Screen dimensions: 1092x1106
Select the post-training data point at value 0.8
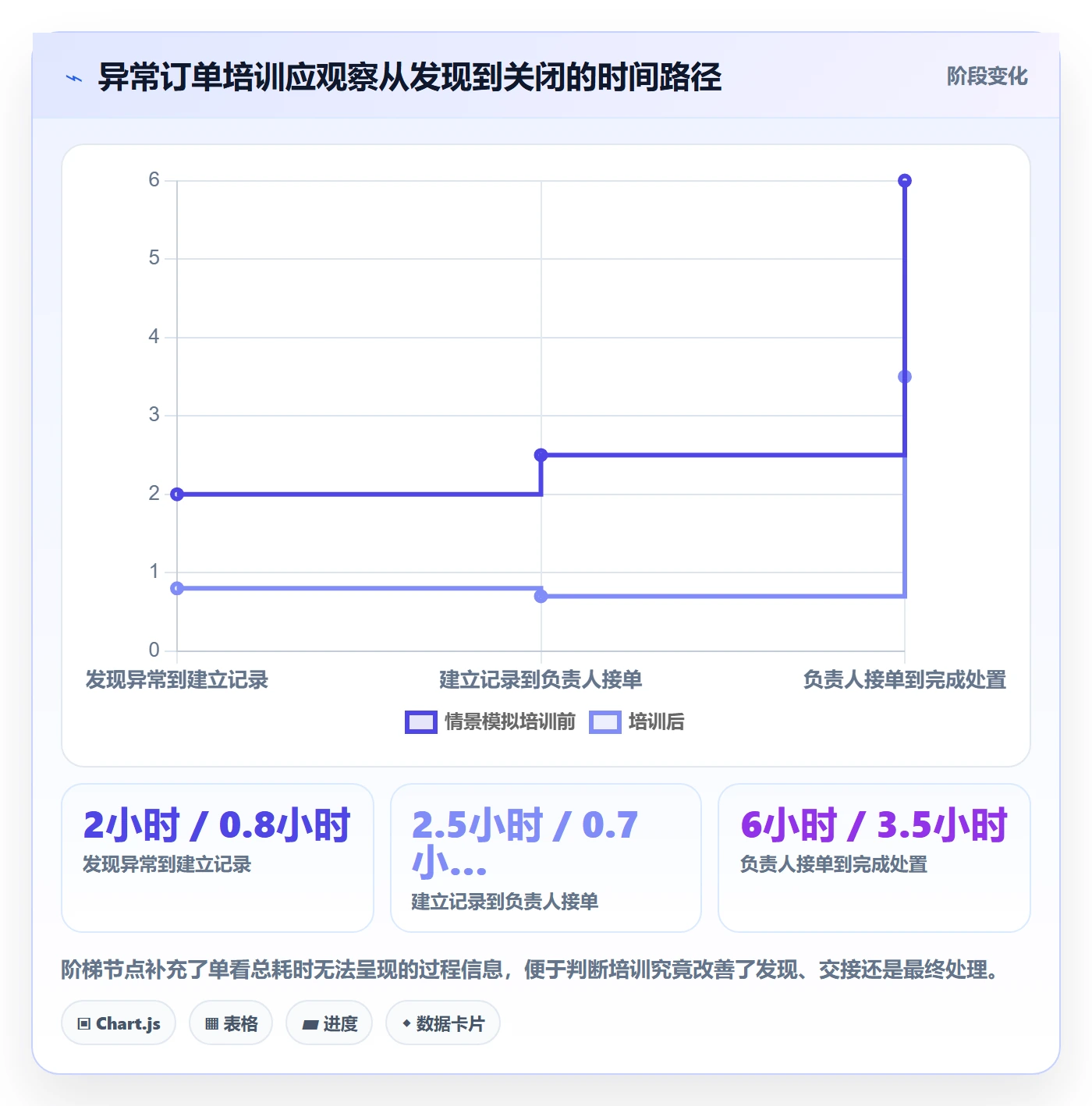click(x=177, y=588)
